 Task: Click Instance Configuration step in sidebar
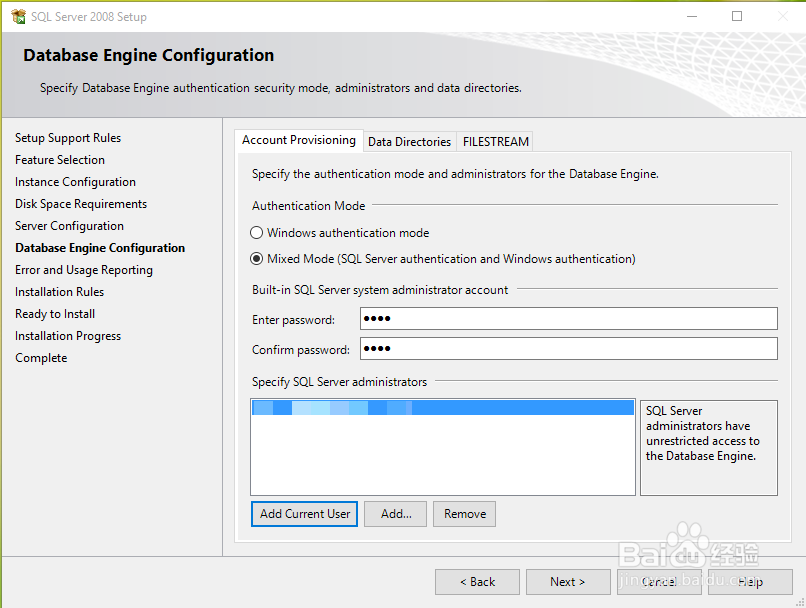pyautogui.click(x=75, y=182)
